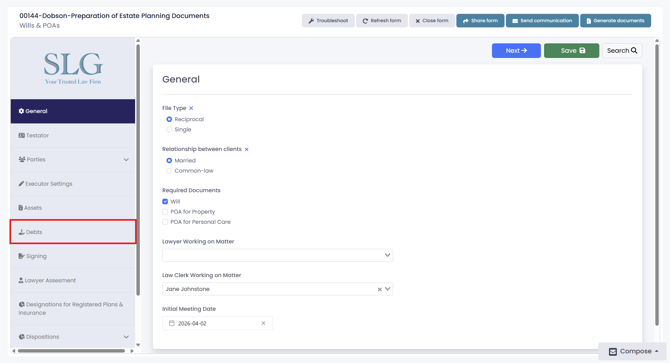The width and height of the screenshot is (670, 363).
Task: Expand the Parties submenu chevron
Action: click(x=126, y=160)
